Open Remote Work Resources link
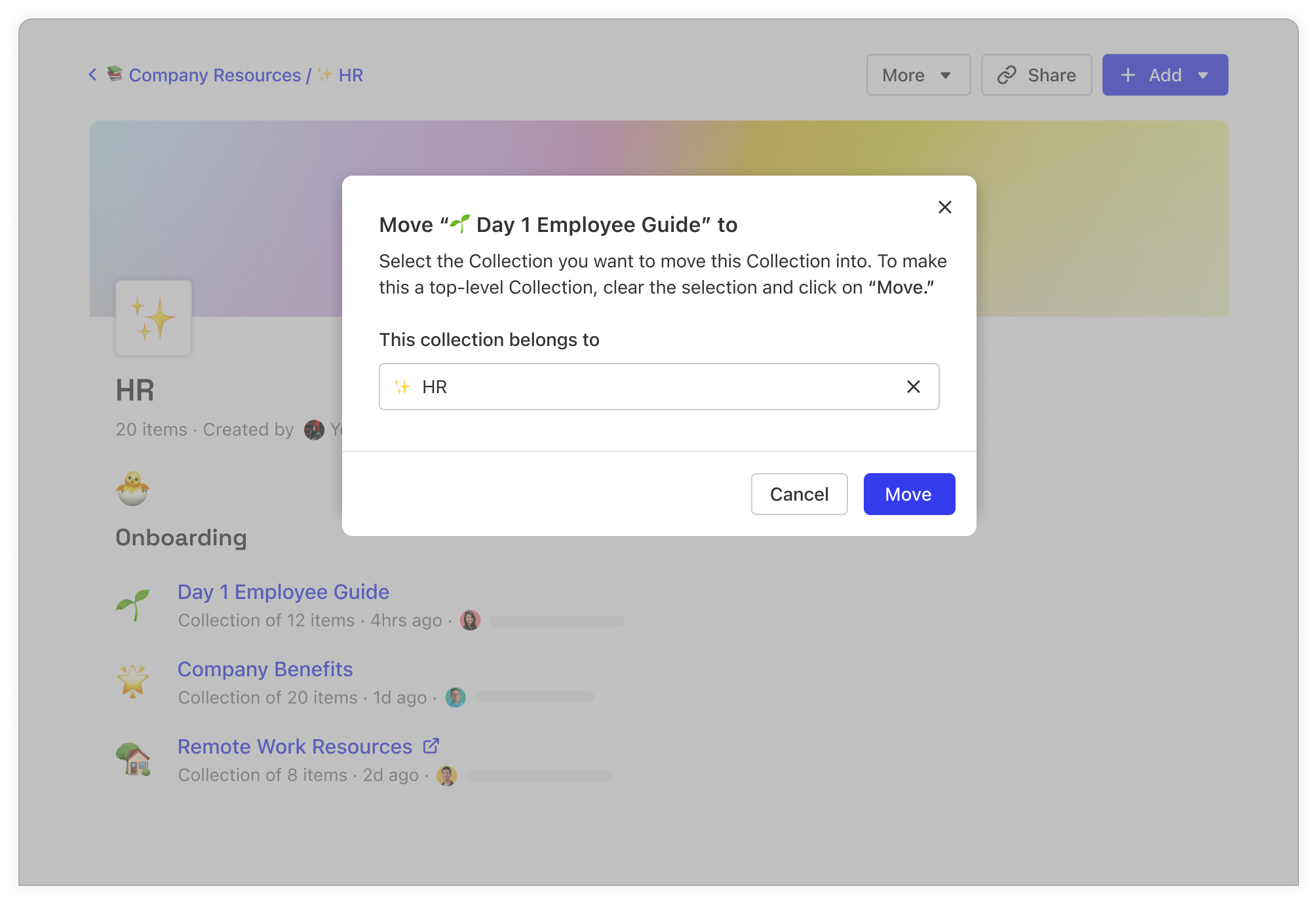This screenshot has width=1316, height=903. click(295, 746)
